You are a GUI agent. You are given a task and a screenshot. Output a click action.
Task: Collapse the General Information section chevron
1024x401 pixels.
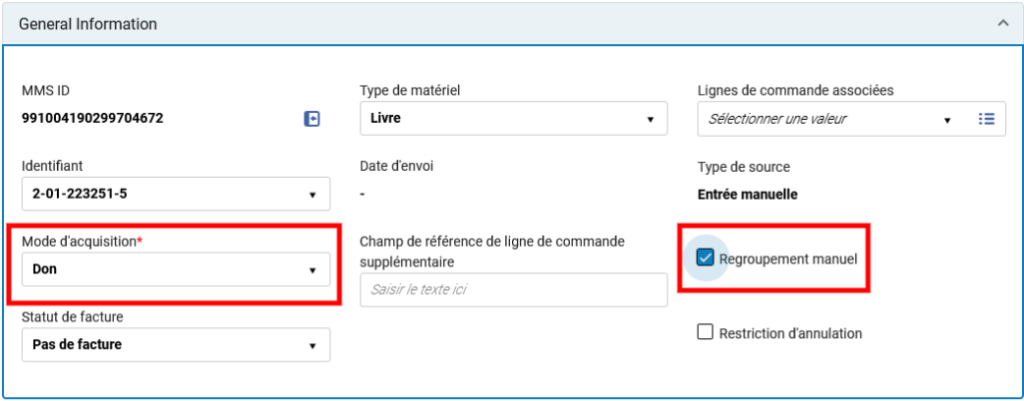1003,24
